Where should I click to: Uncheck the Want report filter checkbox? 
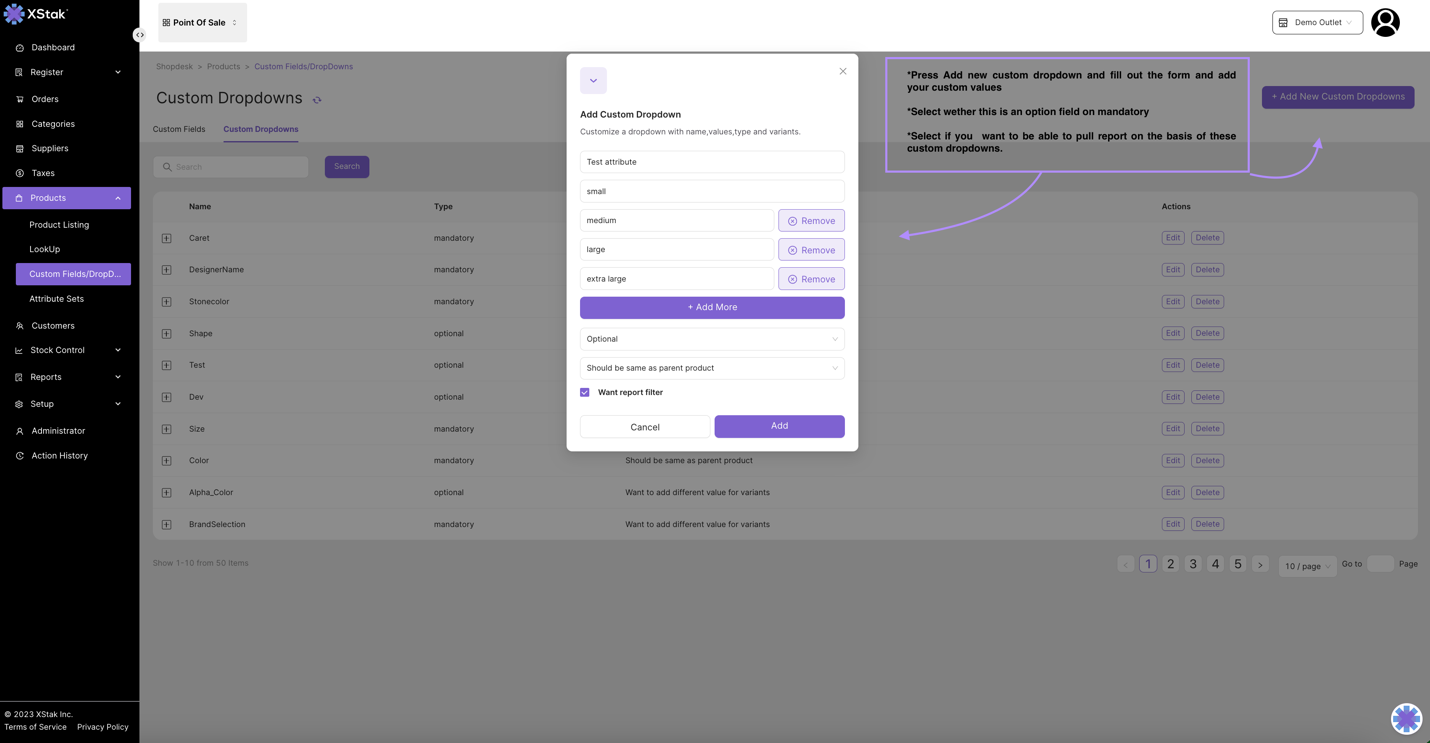(585, 393)
